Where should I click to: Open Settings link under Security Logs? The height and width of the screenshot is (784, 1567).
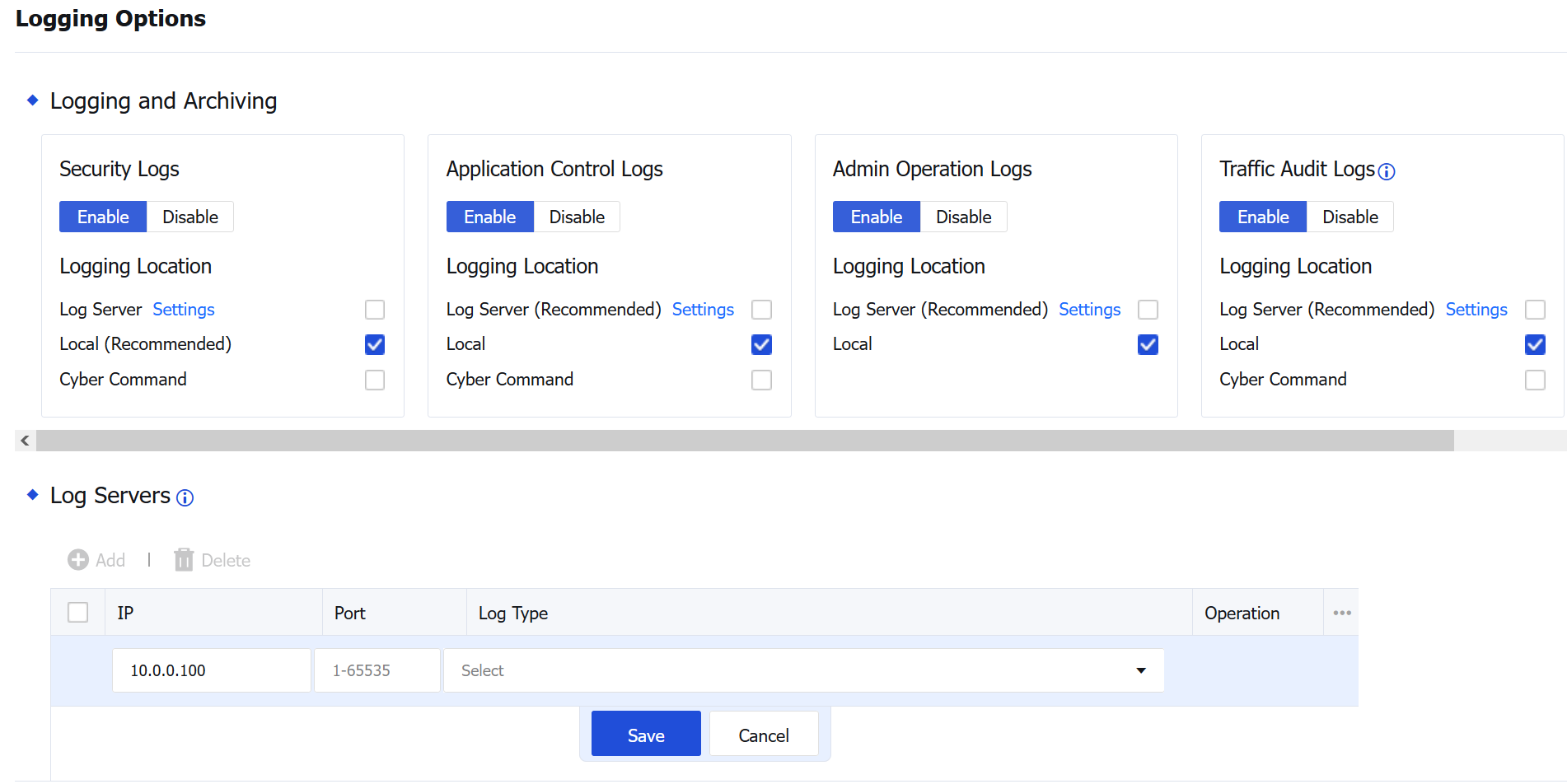tap(183, 310)
